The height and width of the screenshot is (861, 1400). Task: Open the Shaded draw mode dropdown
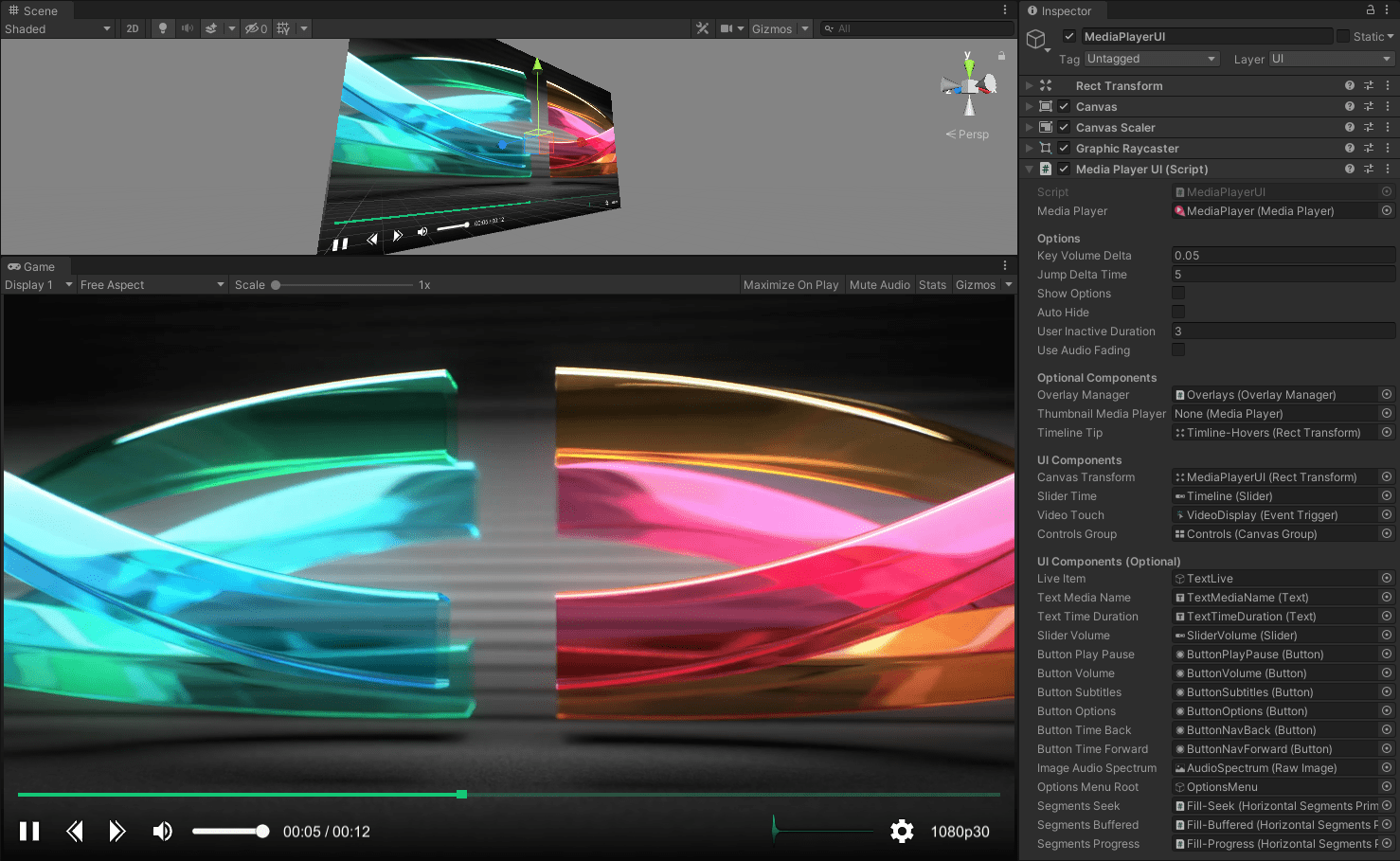point(57,28)
